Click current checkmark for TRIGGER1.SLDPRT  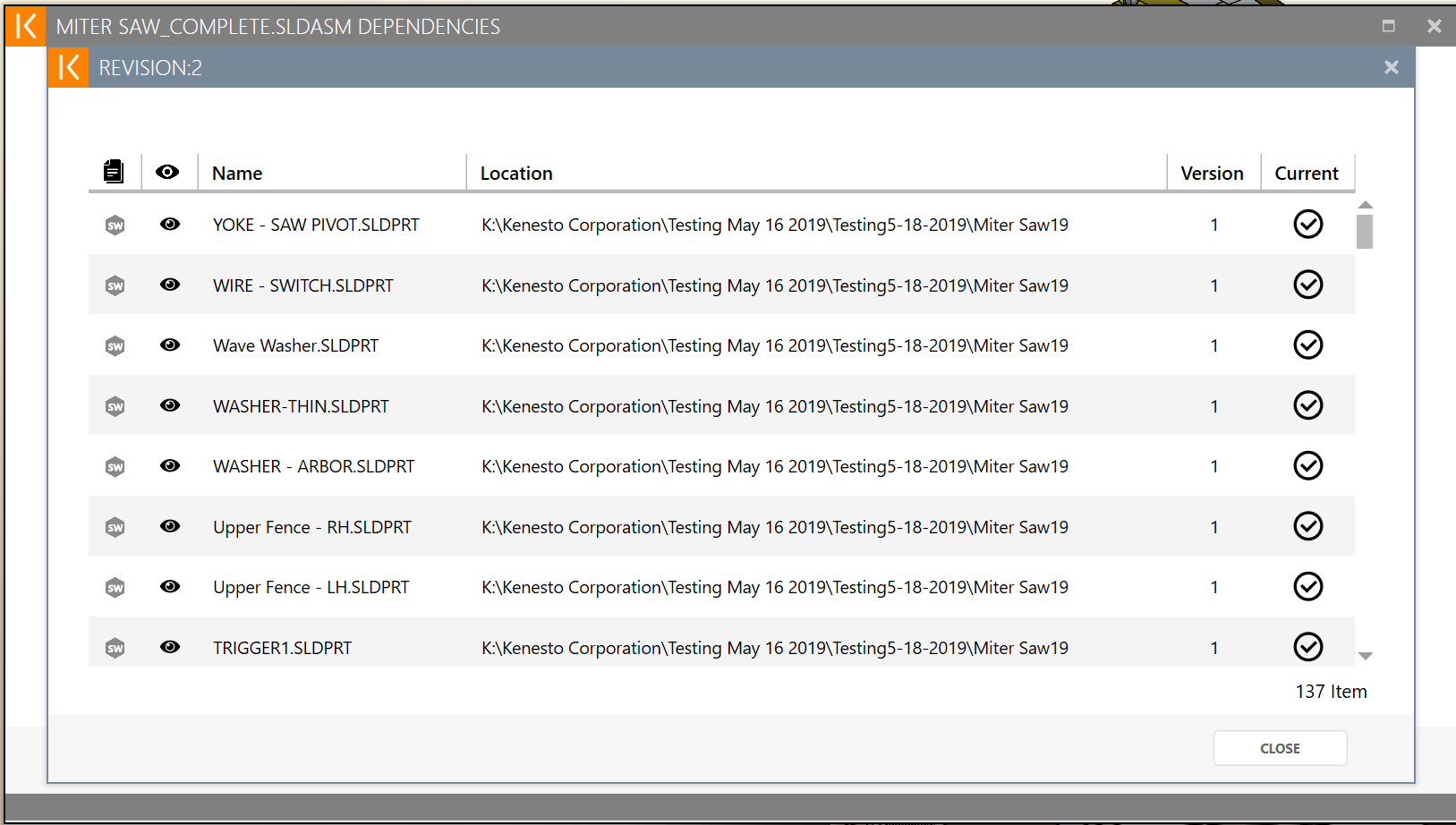coord(1308,647)
